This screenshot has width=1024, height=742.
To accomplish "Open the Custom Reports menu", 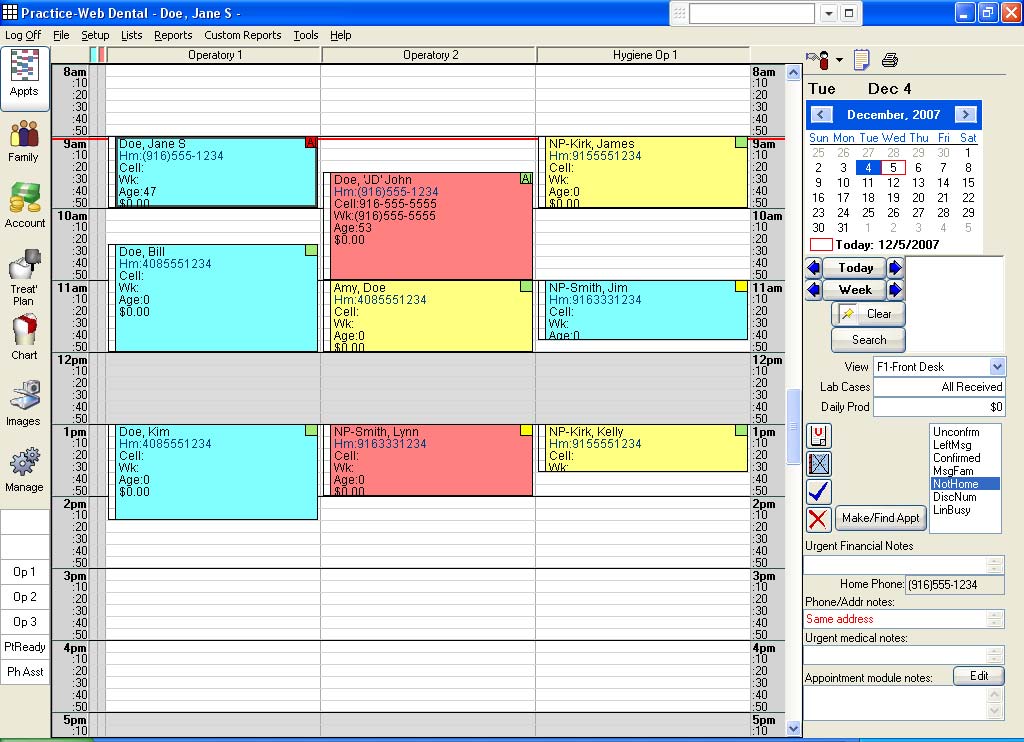I will click(242, 35).
